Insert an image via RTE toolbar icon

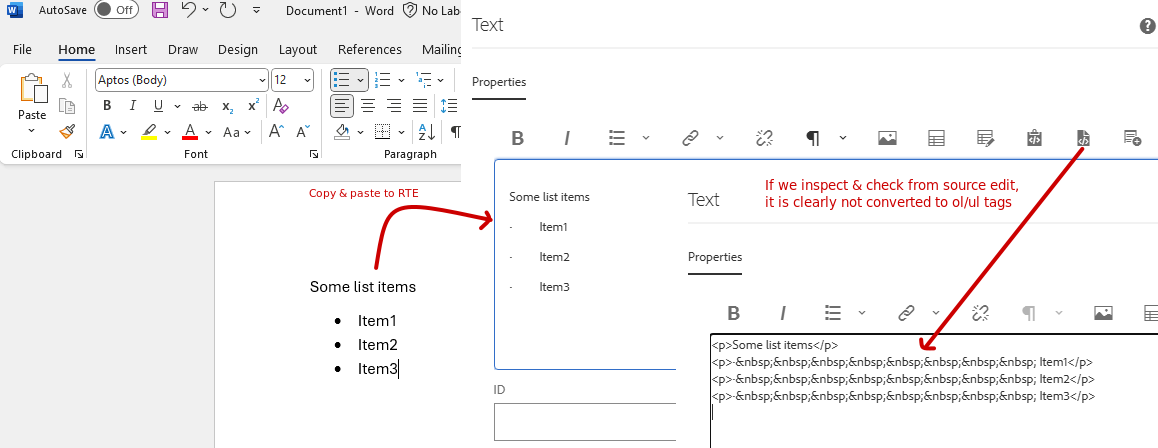click(x=887, y=138)
